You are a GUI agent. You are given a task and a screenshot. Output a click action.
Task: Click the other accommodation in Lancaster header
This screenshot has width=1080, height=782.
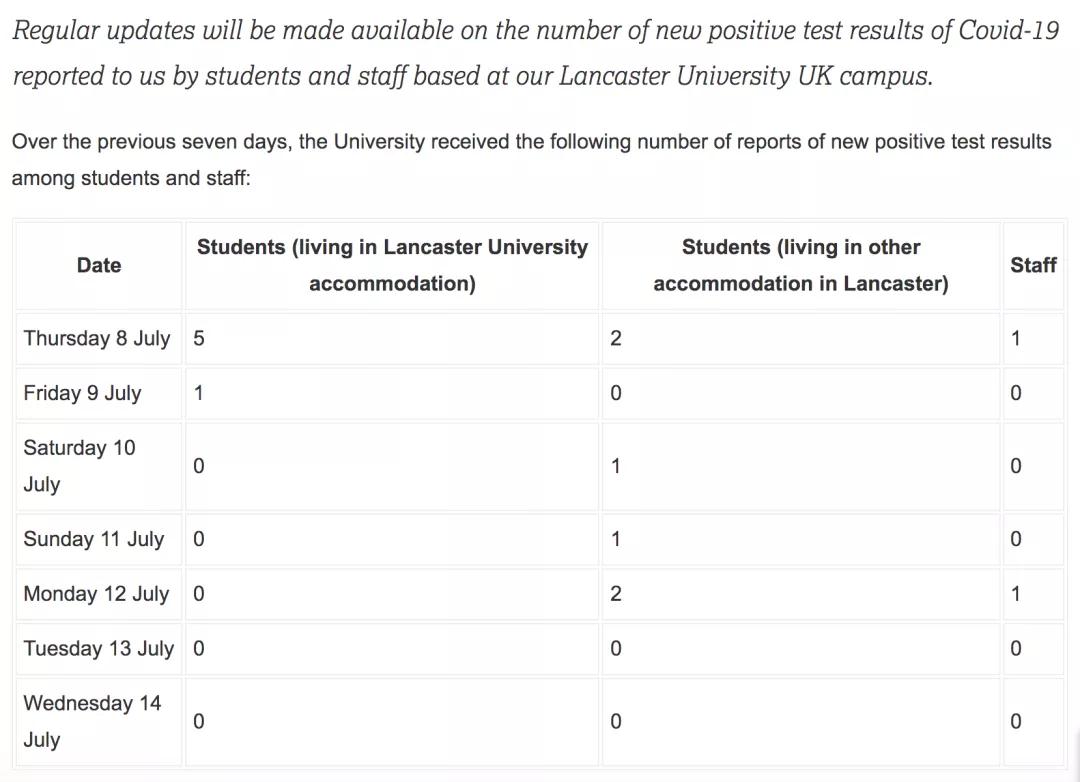click(800, 265)
